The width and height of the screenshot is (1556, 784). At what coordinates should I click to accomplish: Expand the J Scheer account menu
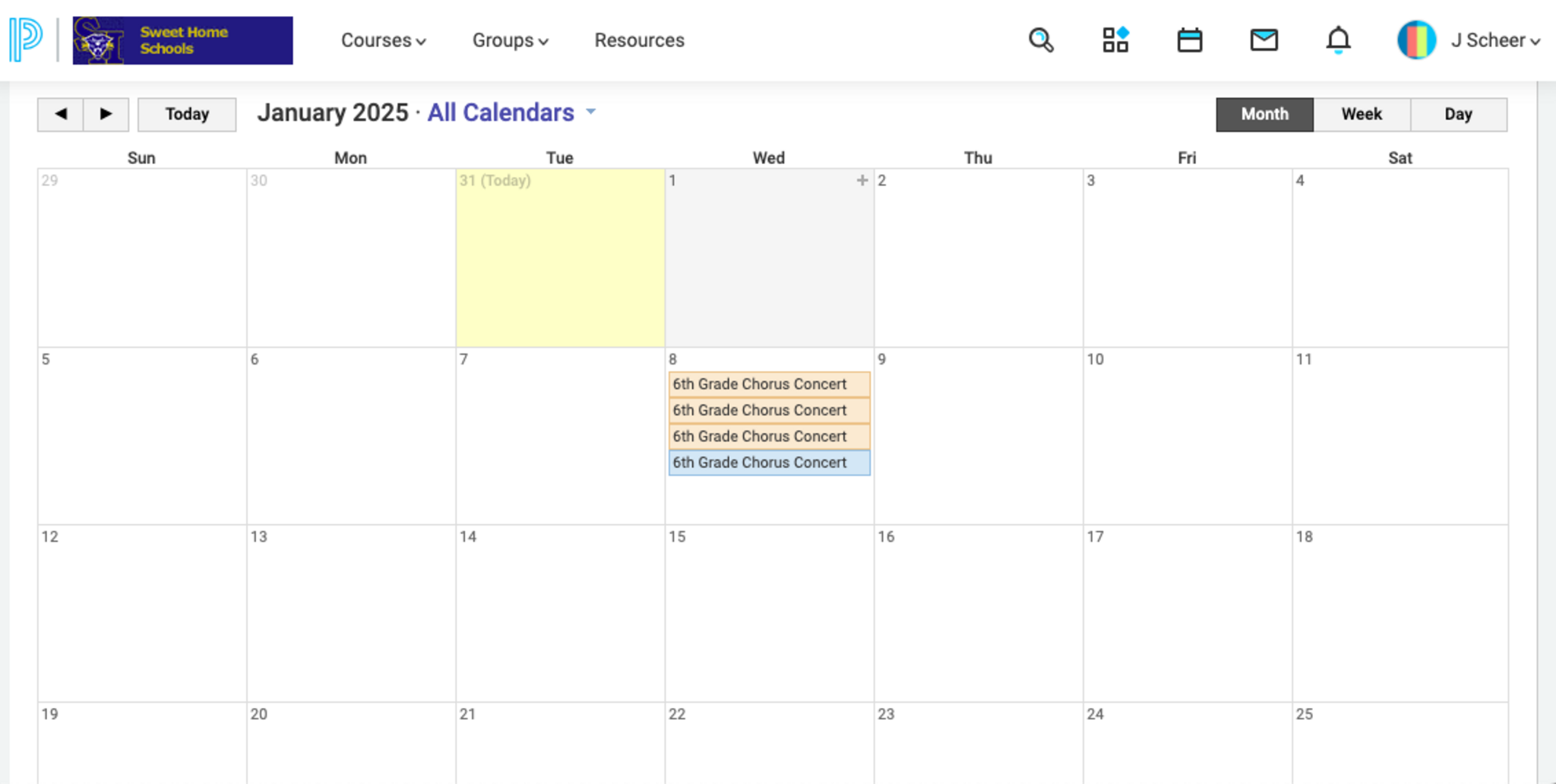1495,40
